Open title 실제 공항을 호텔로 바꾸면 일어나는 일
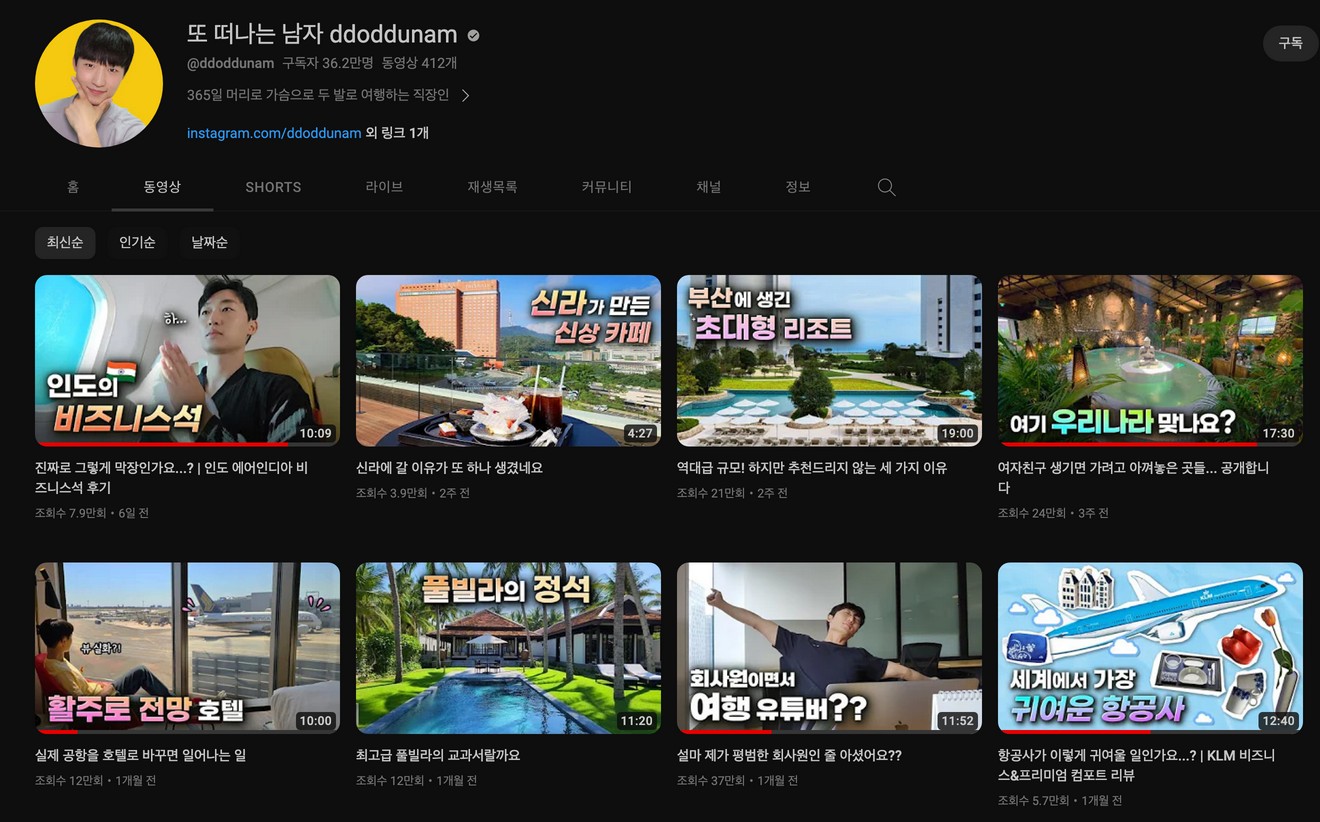 tap(140, 755)
